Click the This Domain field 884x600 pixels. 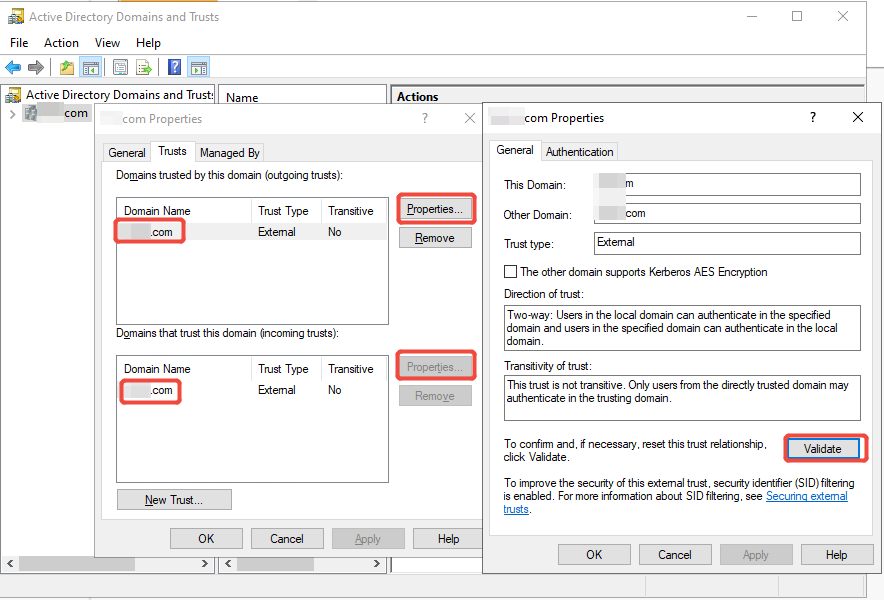pyautogui.click(x=727, y=184)
